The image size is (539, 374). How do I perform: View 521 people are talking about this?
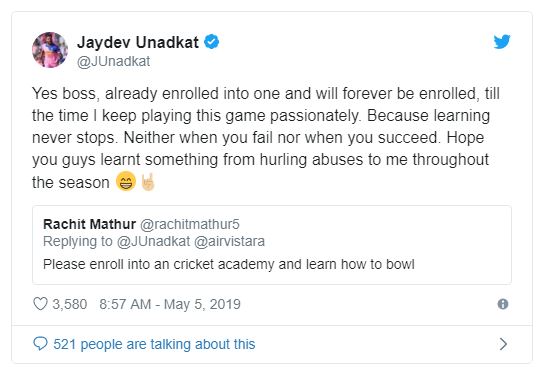[x=154, y=344]
